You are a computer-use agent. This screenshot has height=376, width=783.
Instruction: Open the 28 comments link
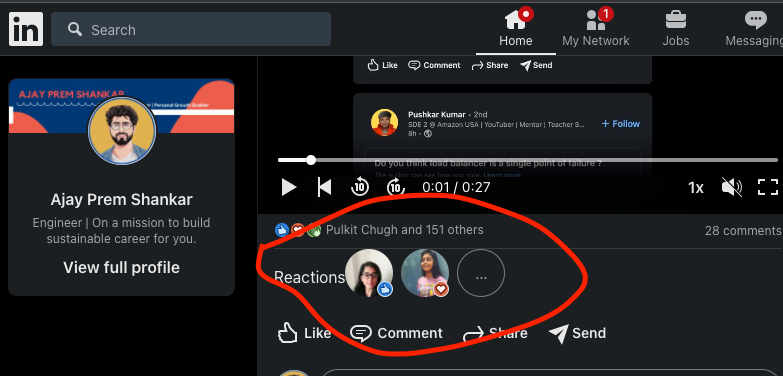743,230
